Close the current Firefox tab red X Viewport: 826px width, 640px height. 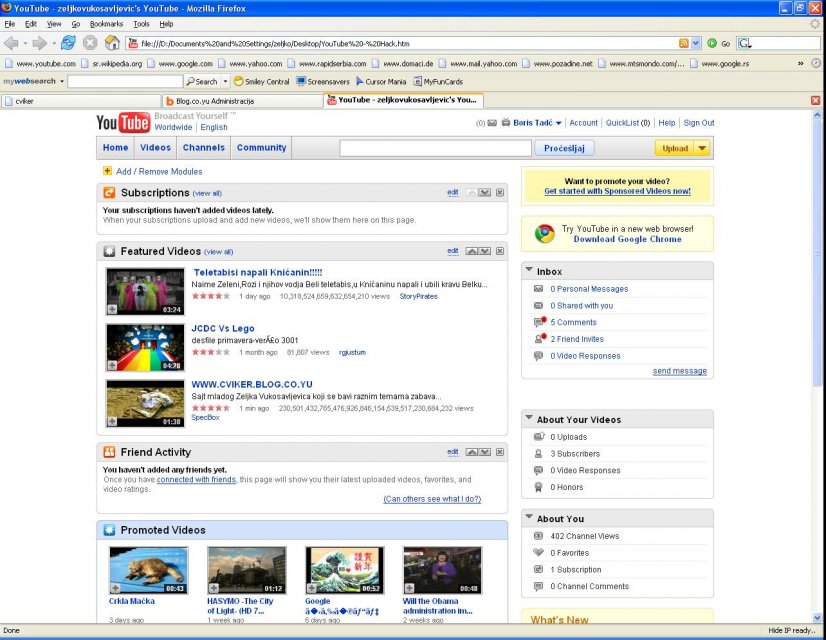pos(815,101)
